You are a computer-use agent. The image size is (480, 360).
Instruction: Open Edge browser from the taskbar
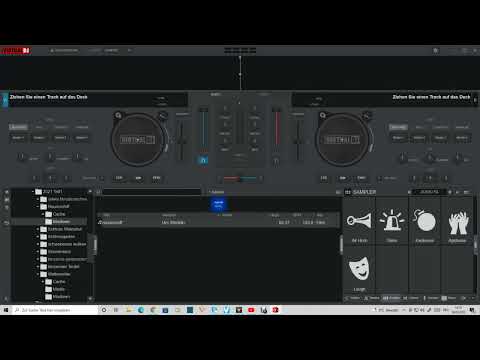[141, 310]
